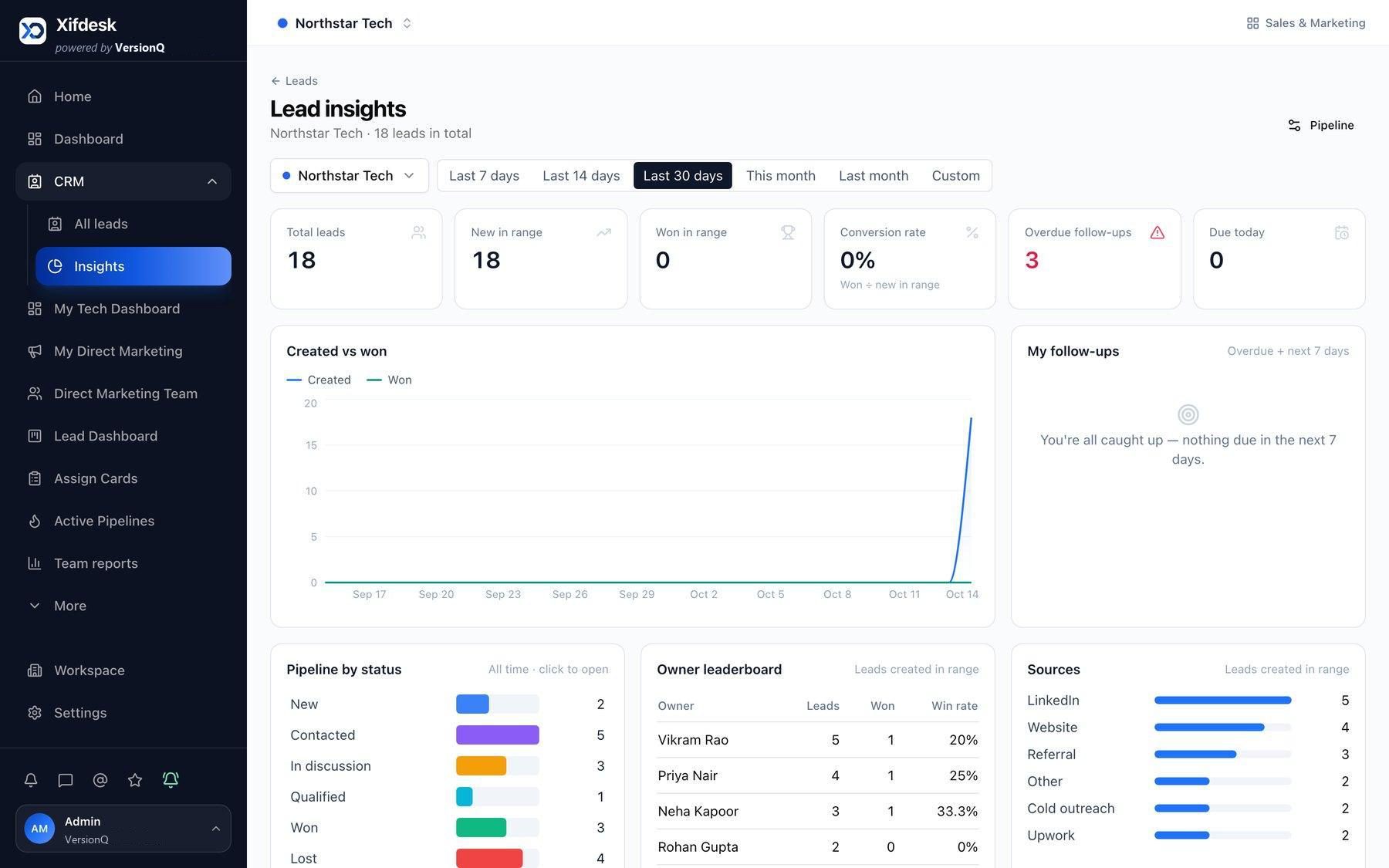Viewport: 1389px width, 868px height.
Task: Open Home from the sidebar
Action: tap(123, 96)
